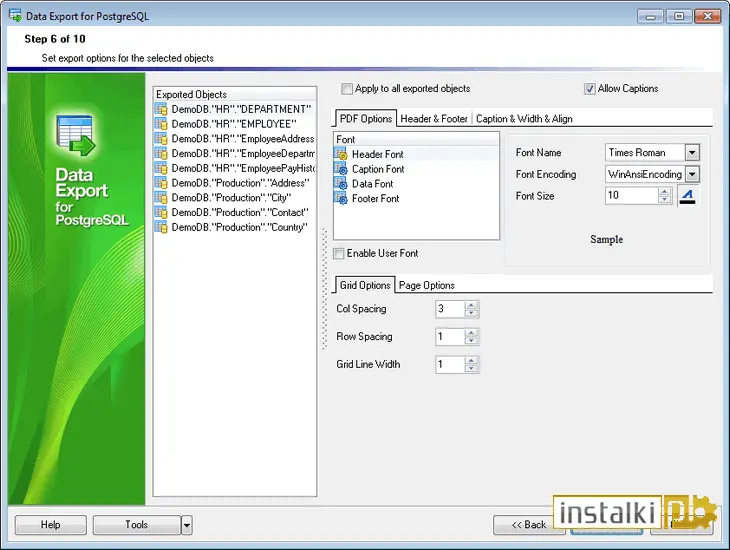
Task: Expand the Tools button dropdown arrow
Action: click(187, 525)
